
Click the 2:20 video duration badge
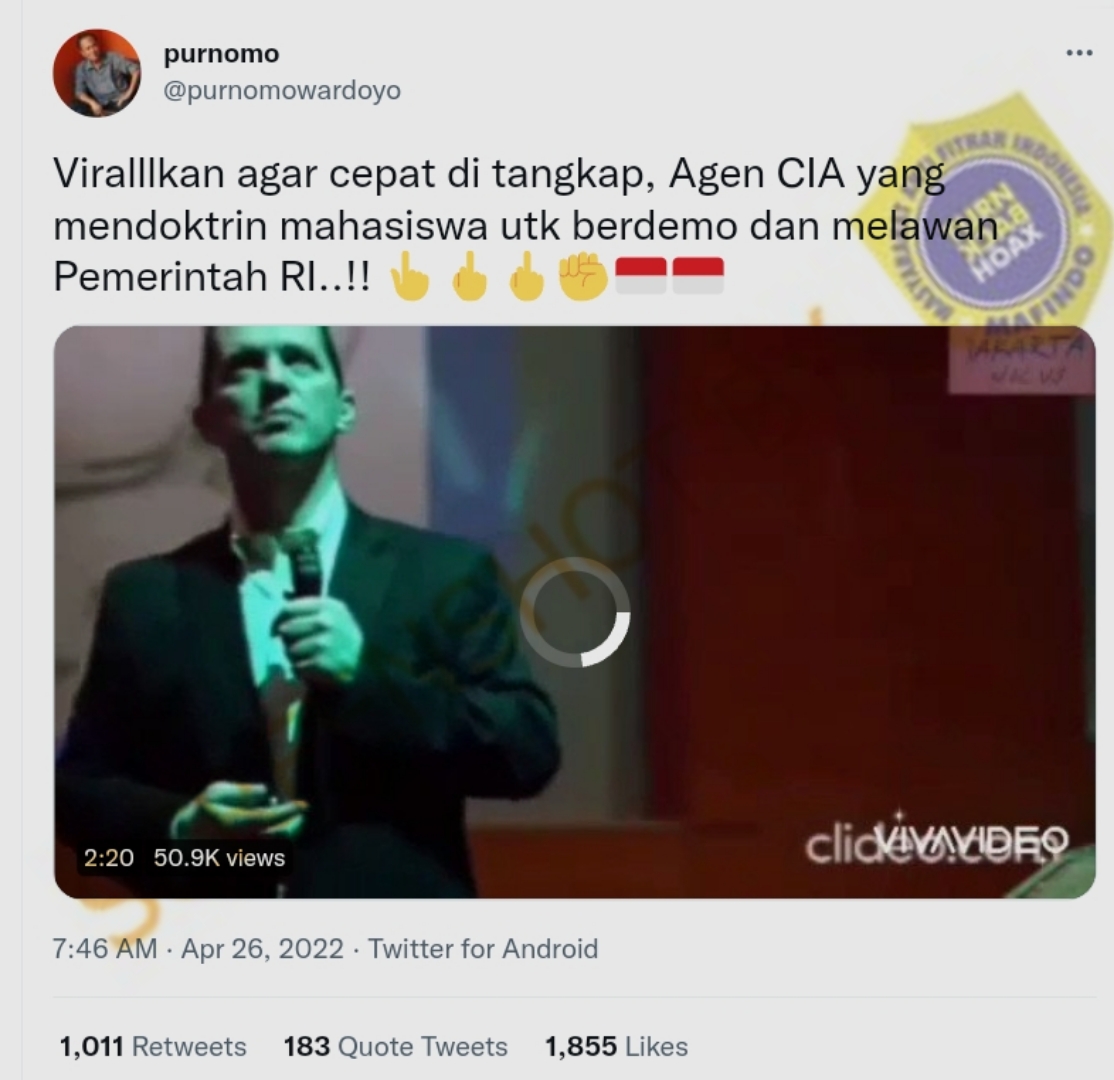[109, 858]
